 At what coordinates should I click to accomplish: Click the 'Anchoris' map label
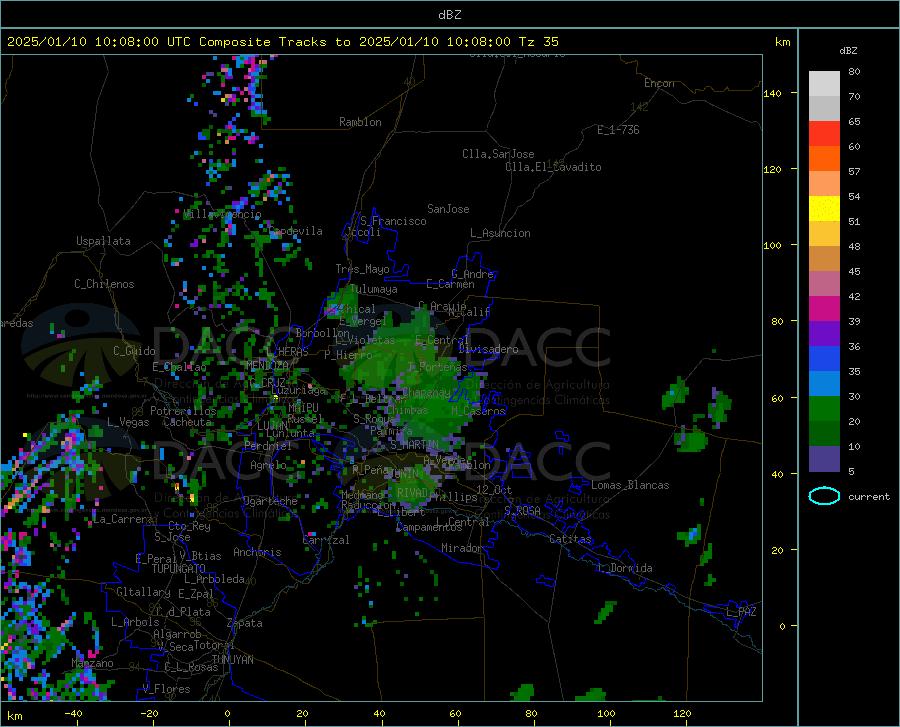click(x=257, y=553)
